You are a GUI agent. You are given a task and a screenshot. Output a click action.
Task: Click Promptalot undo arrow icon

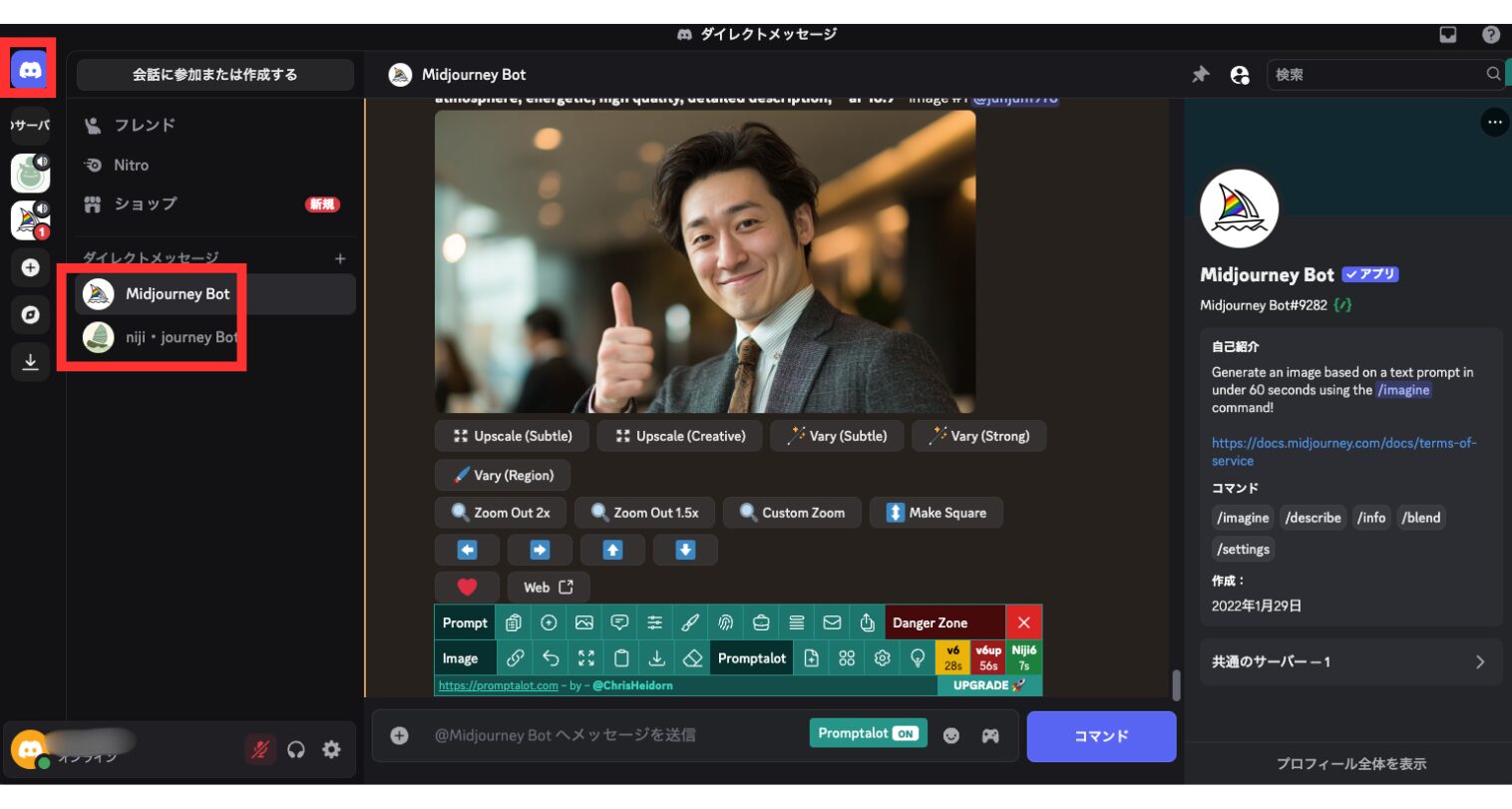[x=551, y=658]
